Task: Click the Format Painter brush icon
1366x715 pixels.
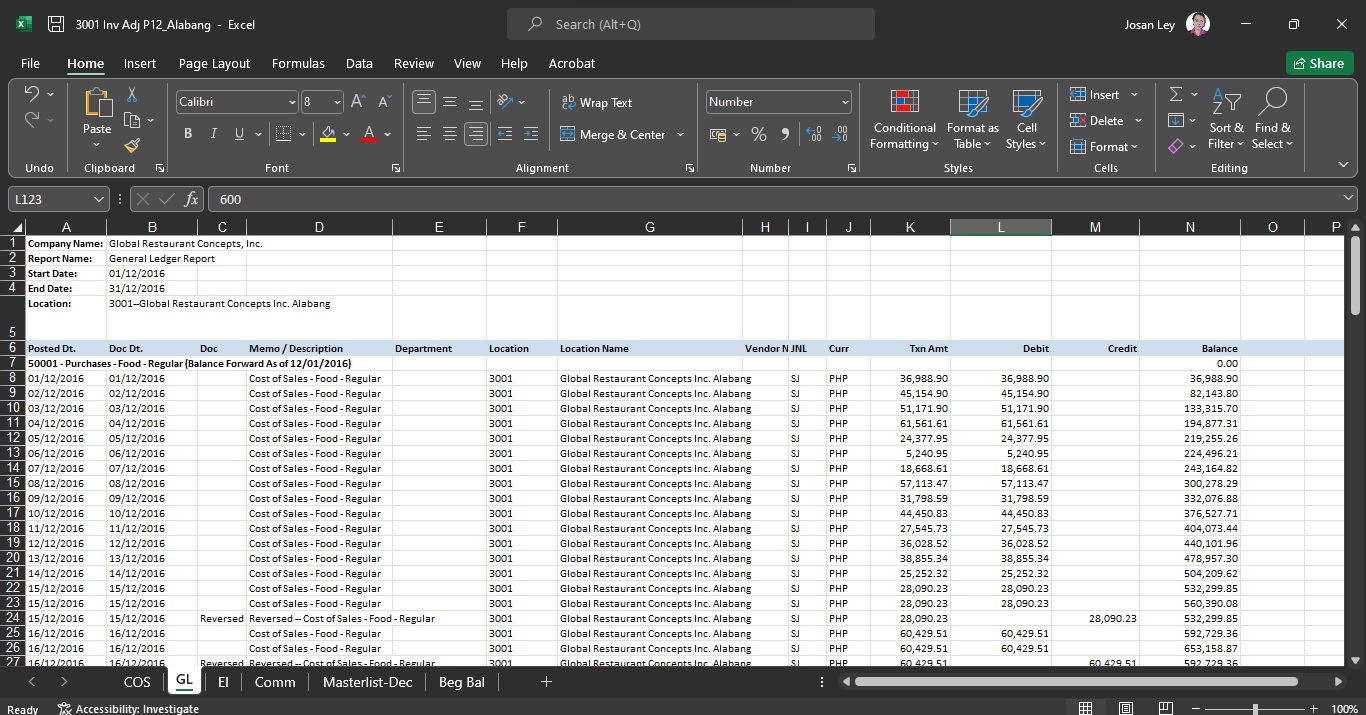Action: coord(132,145)
